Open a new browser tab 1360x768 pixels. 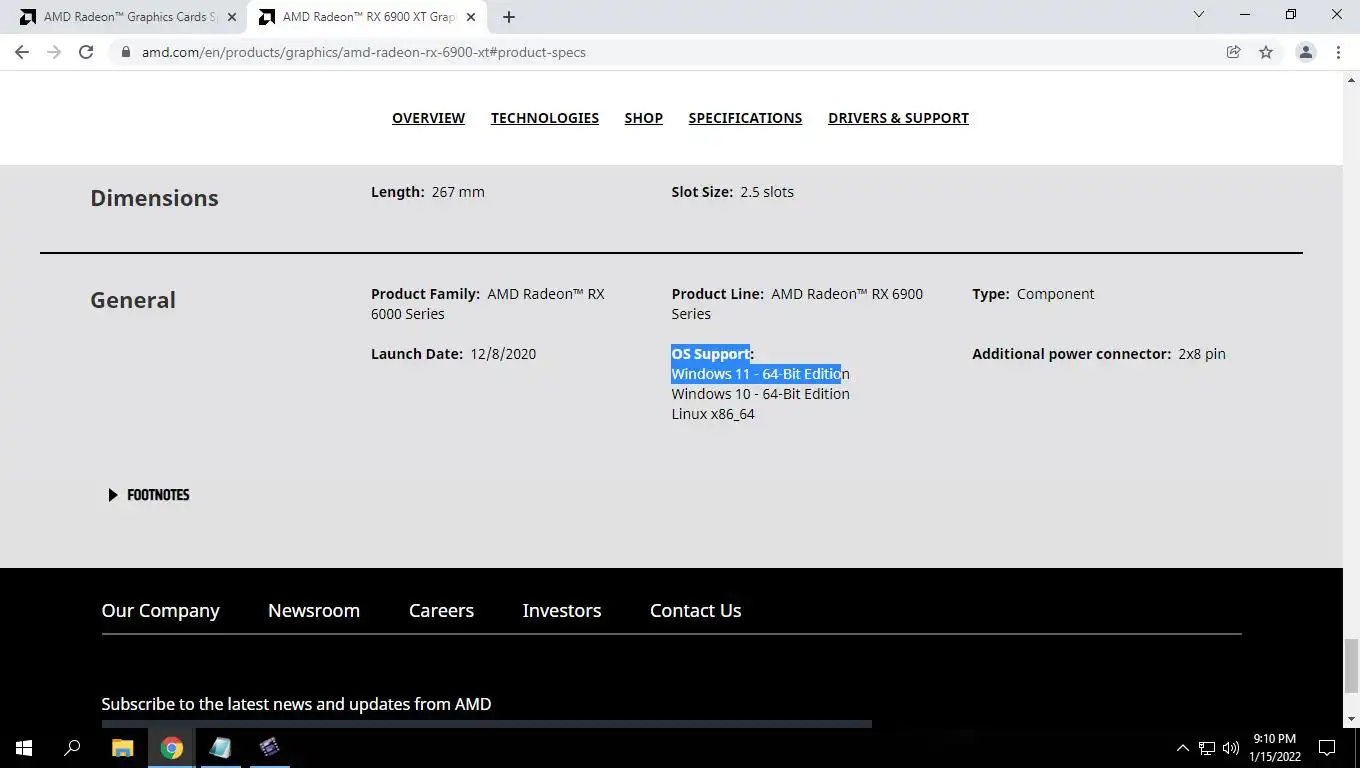coord(508,17)
